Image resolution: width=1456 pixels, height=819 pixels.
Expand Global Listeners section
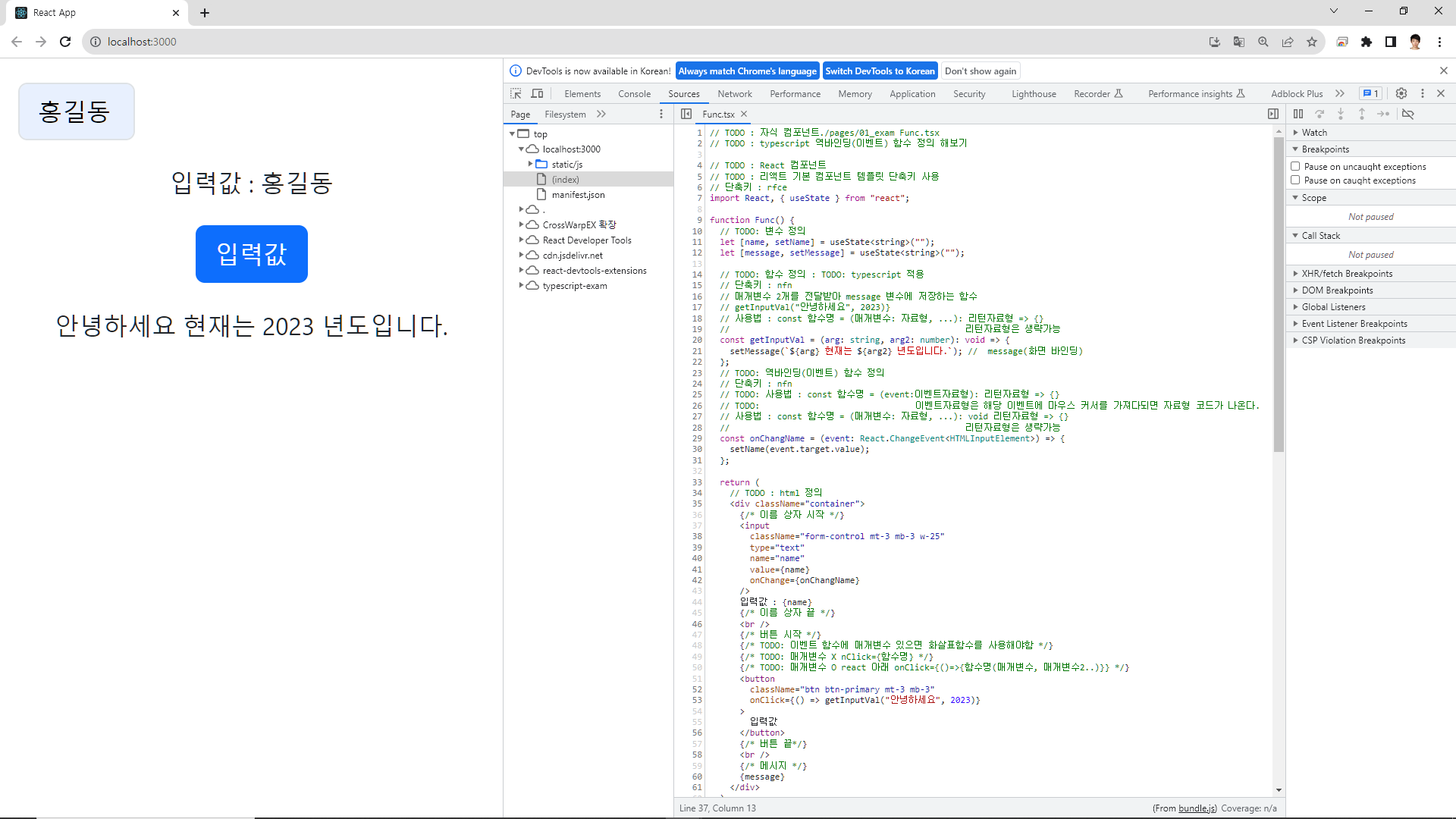[1370, 306]
